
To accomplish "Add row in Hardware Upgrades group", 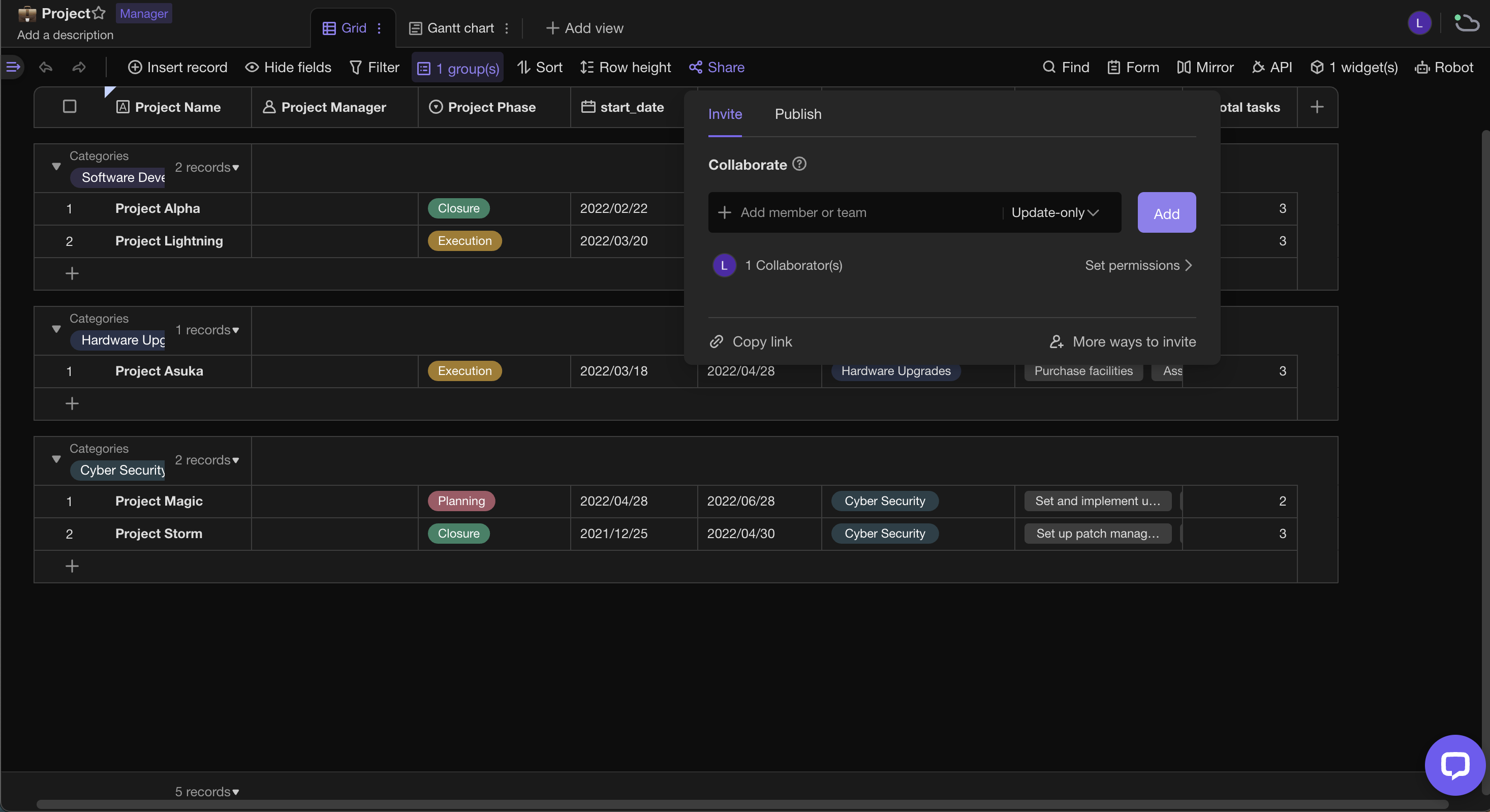I will [x=72, y=403].
